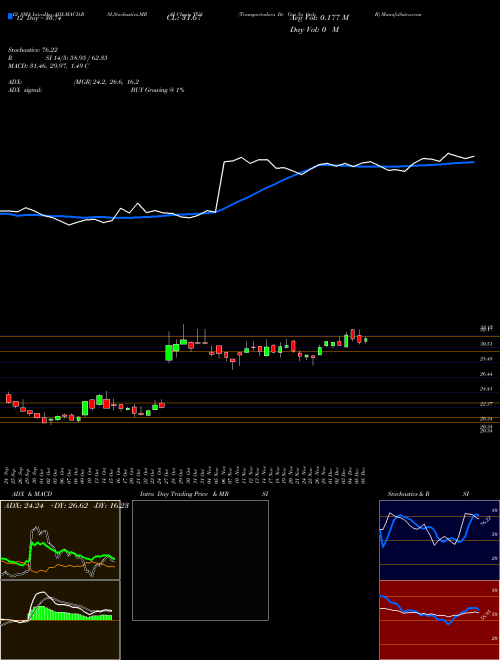Screen dimensions: 500x660
Task: Click the 'Stochastics: 76.22' readout
Action: click(33, 49)
